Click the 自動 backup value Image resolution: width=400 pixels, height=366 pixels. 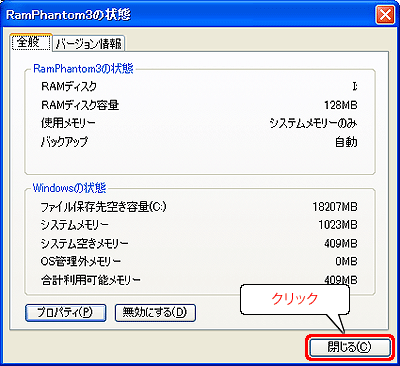point(346,142)
